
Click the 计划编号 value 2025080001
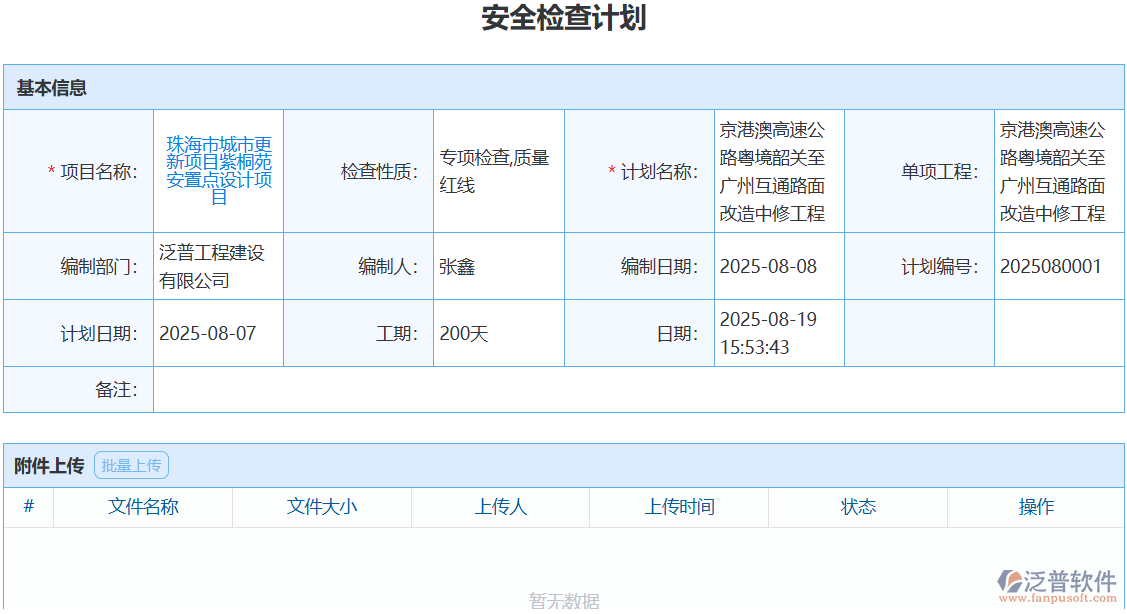[x=1050, y=266]
